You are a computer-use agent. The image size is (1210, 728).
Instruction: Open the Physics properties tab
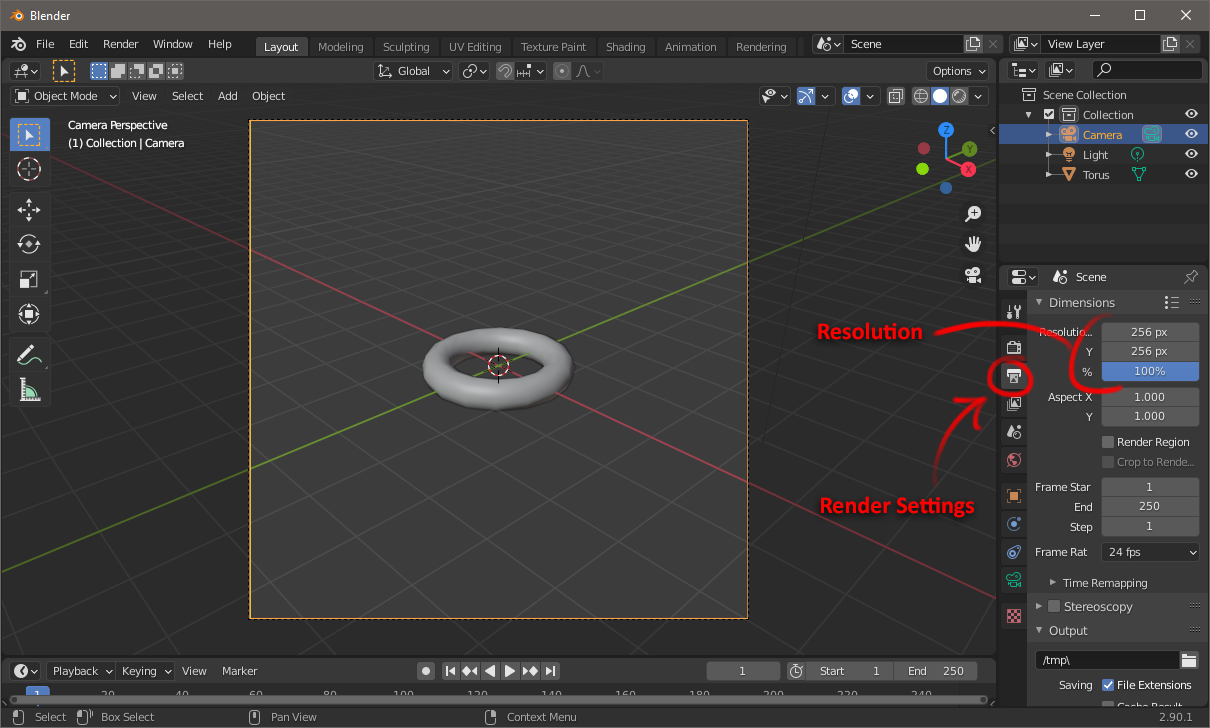coord(1014,524)
